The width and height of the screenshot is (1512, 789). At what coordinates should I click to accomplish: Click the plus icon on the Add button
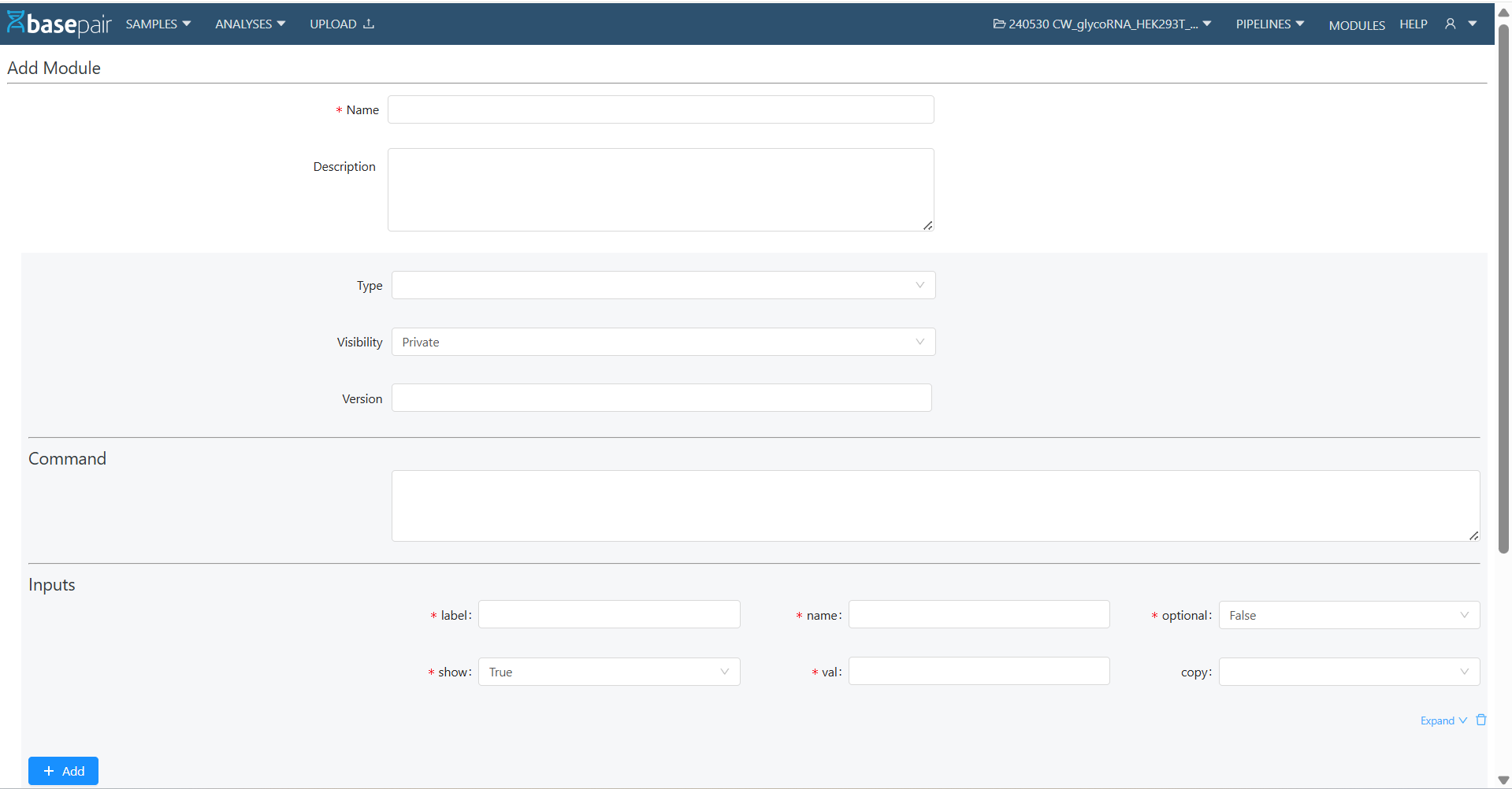[x=48, y=770]
